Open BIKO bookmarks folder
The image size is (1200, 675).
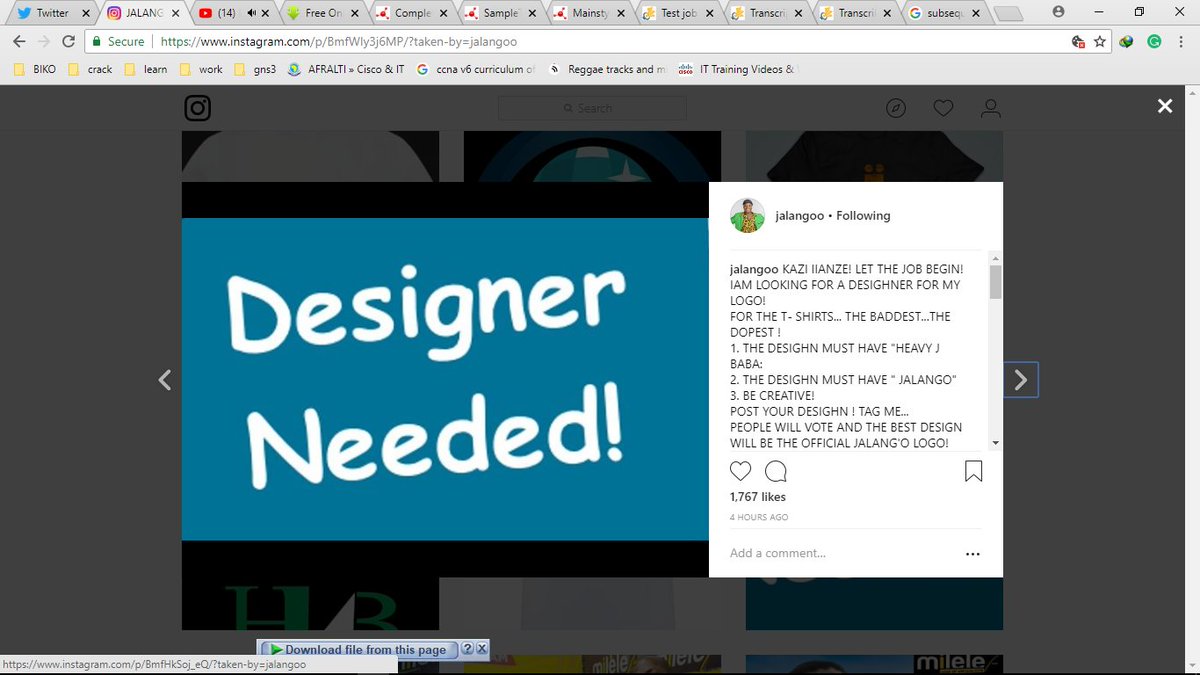click(x=33, y=69)
